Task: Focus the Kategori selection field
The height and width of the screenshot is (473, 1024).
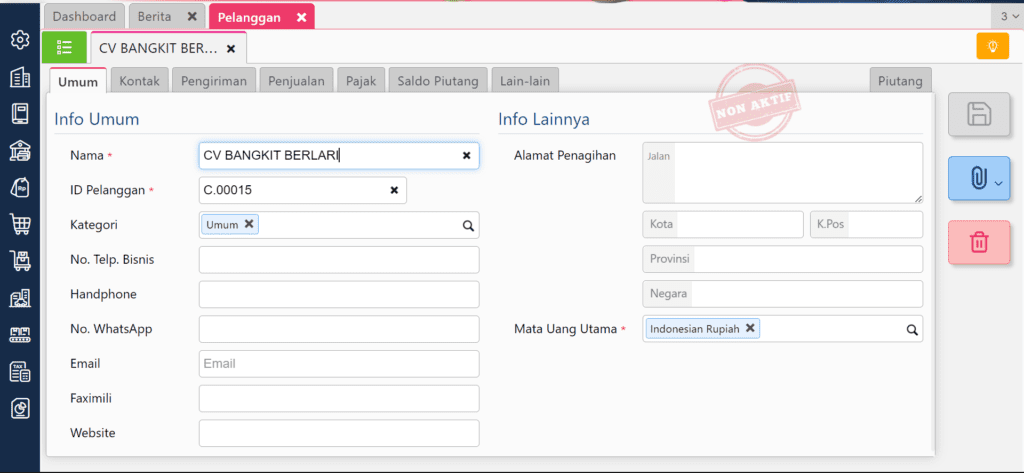Action: 339,225
